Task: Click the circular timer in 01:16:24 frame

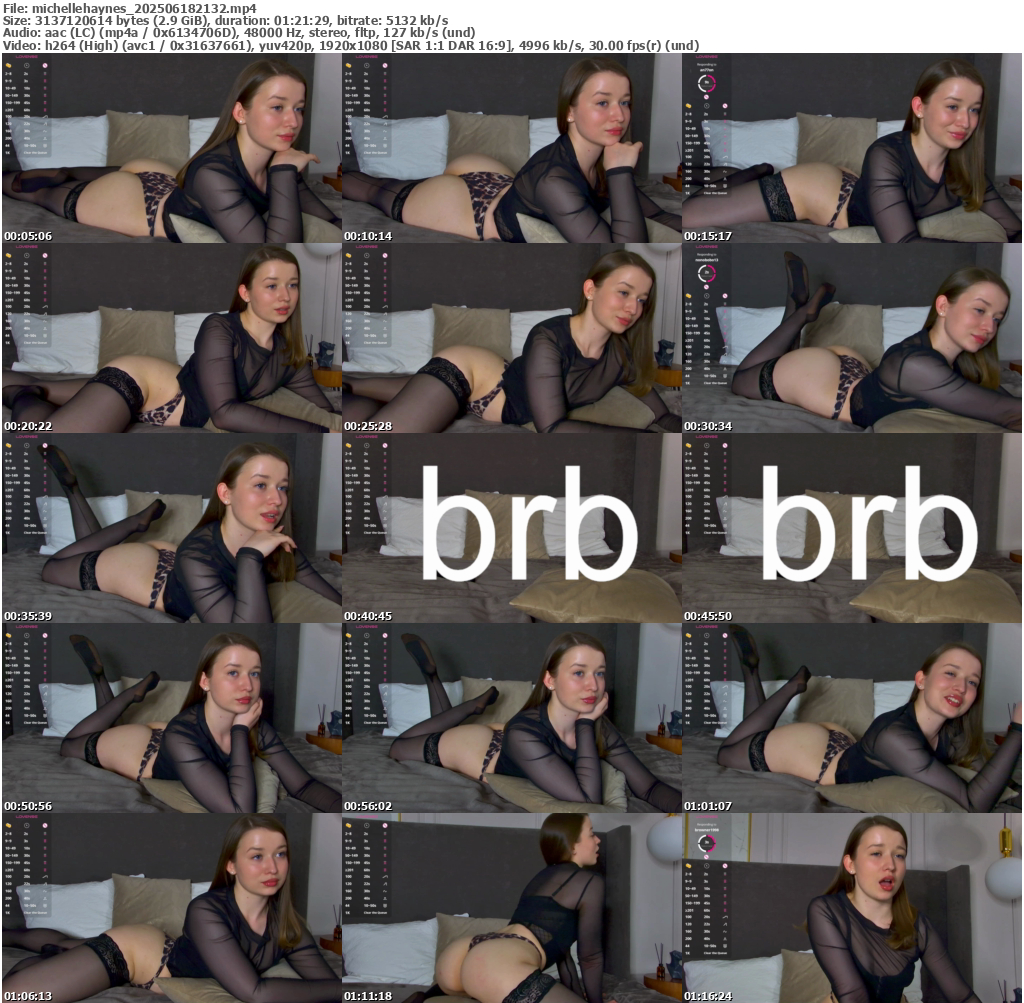Action: (706, 843)
